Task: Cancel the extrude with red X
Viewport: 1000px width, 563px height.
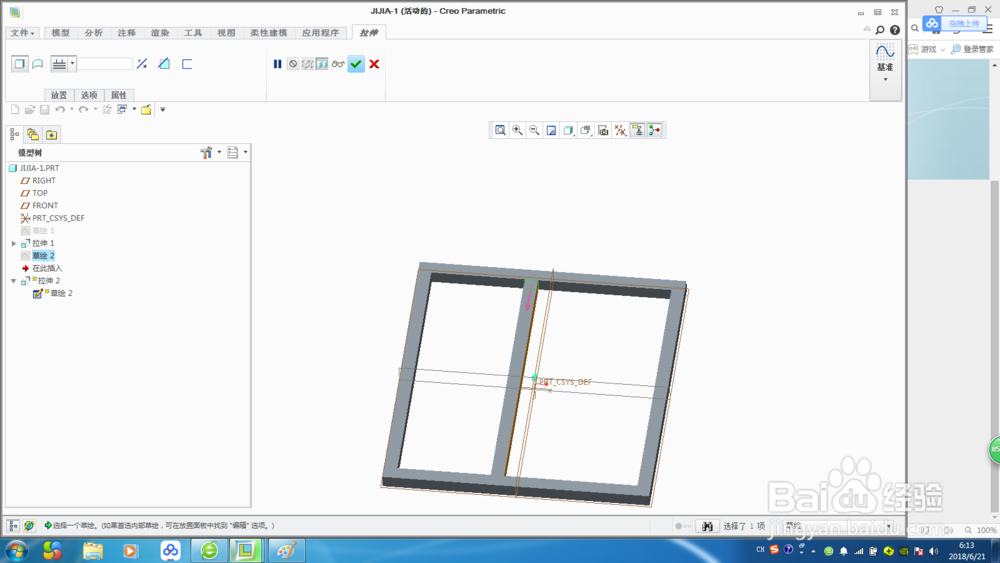Action: point(374,64)
